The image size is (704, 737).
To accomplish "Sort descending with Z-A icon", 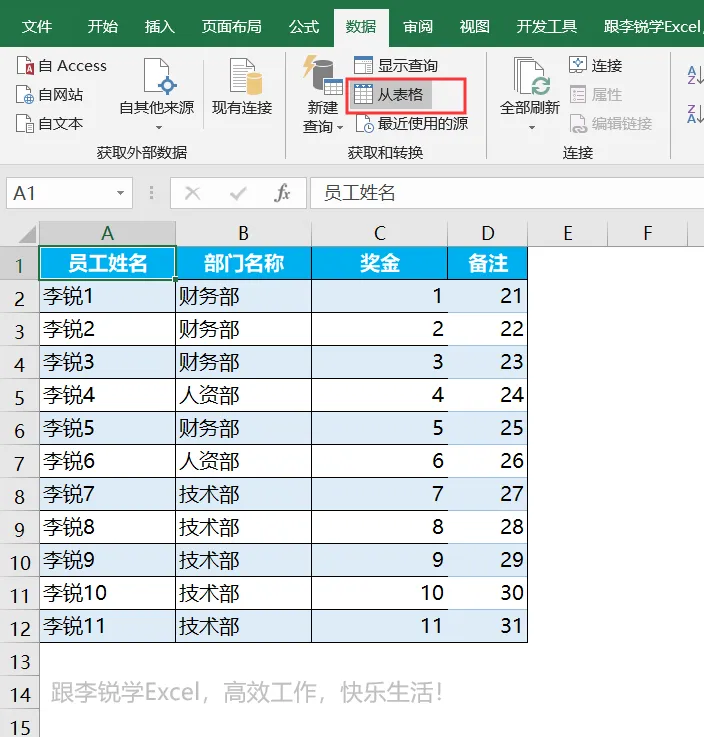I will click(695, 114).
